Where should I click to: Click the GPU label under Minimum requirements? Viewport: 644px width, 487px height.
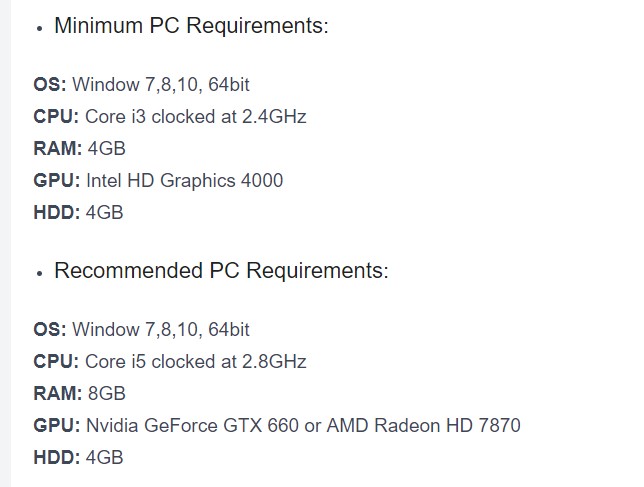coord(57,180)
